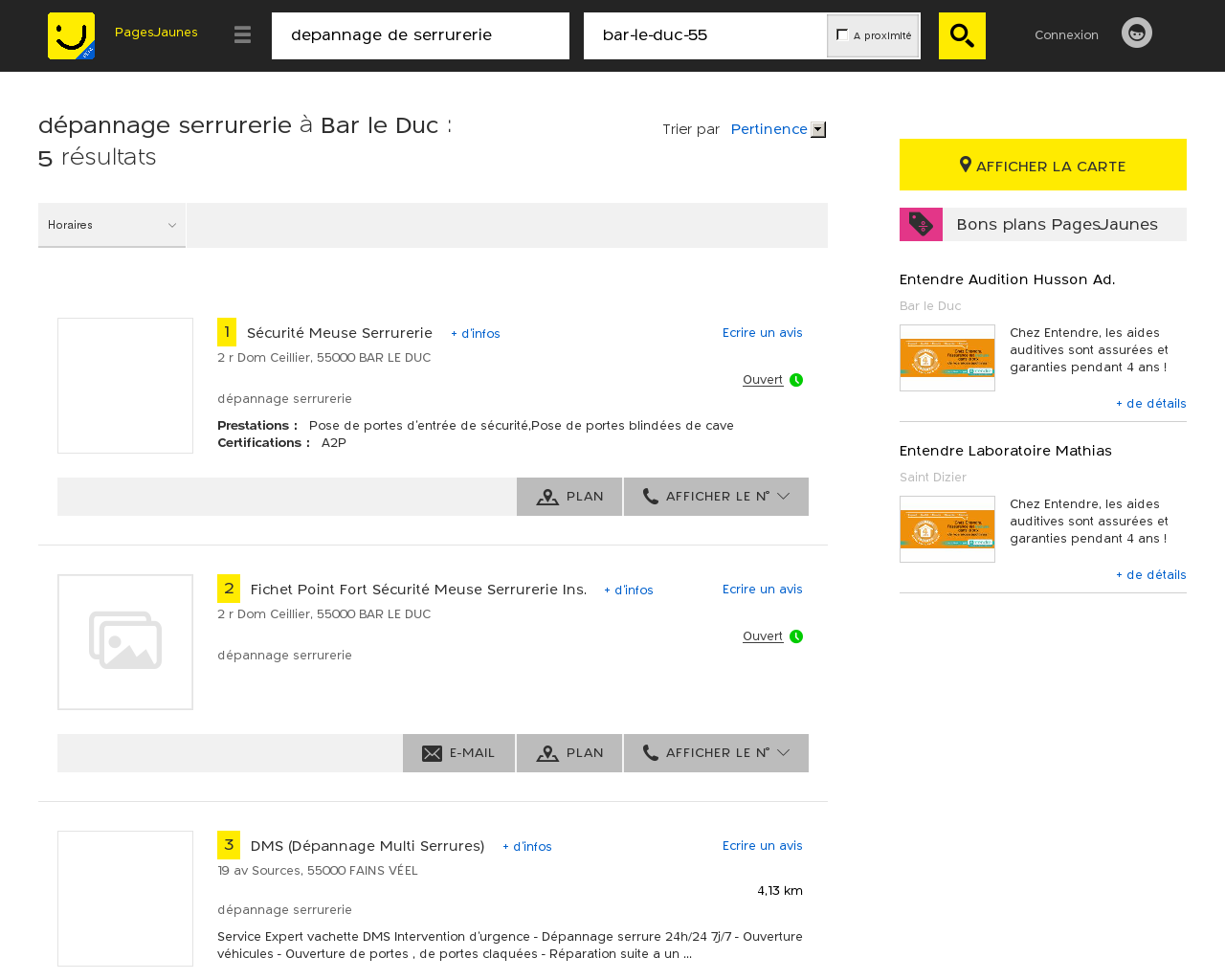Screen dimensions: 1225x980
Task: Open Plan for Sécurité Meuse Serrurerie
Action: coord(569,497)
